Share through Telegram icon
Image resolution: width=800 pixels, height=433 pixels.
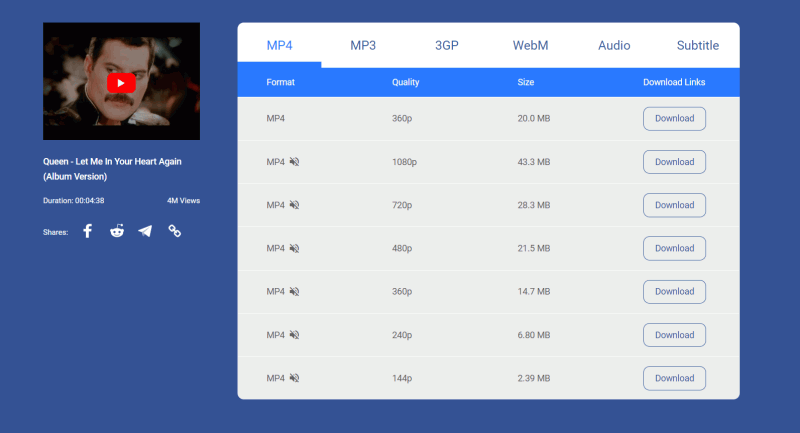145,231
